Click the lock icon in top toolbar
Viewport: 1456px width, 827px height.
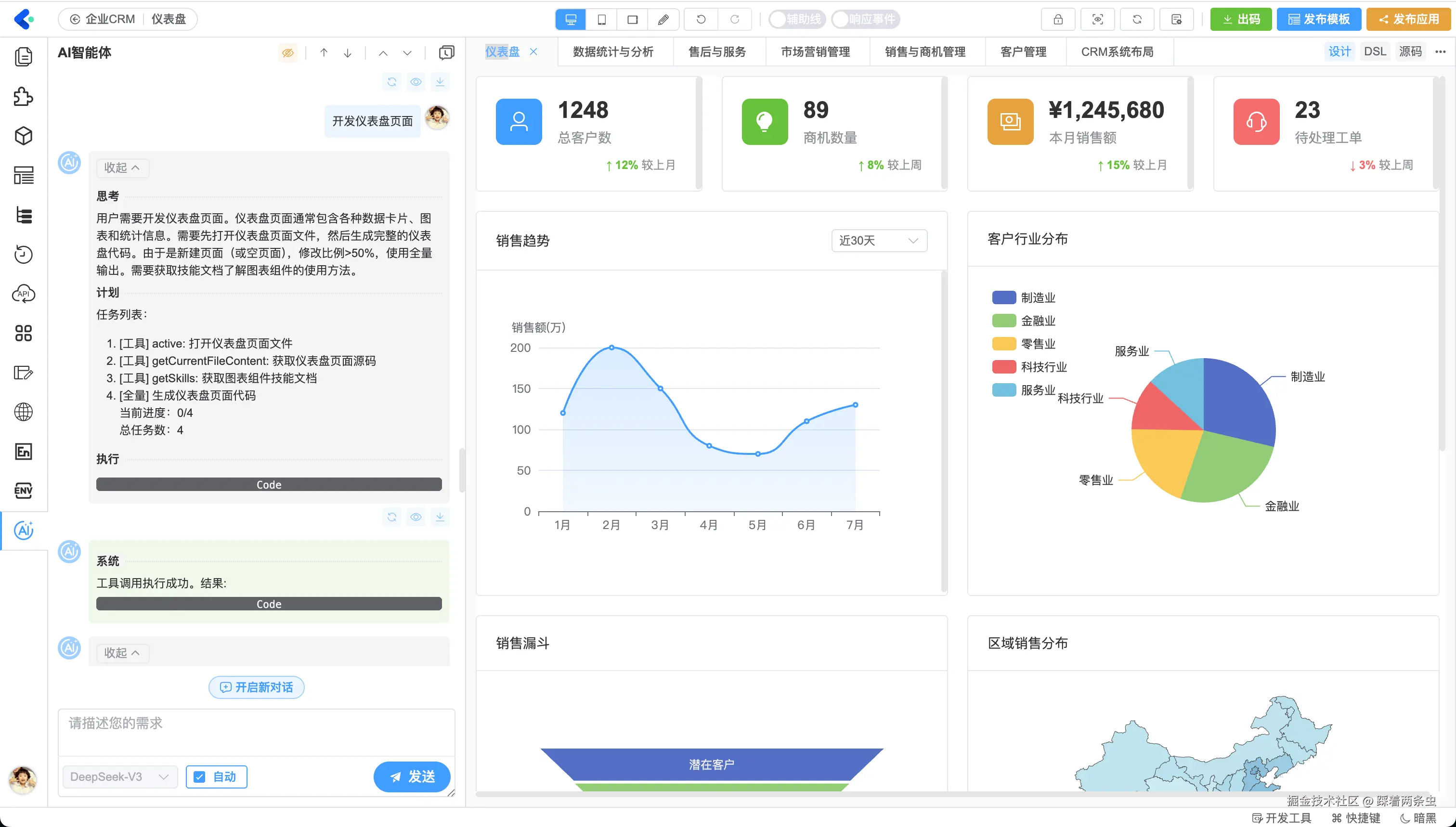tap(1058, 19)
